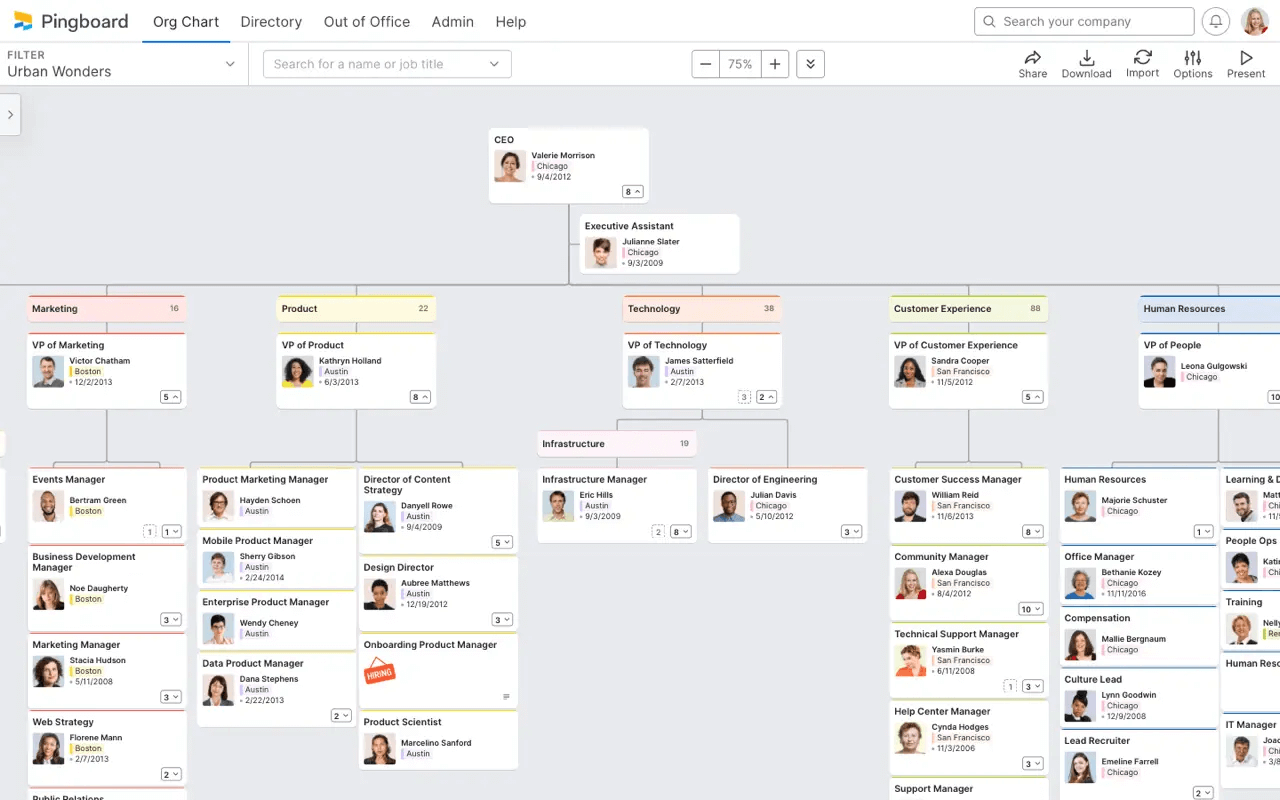Open the name or job title search dropdown
Viewport: 1280px width, 800px height.
coord(387,64)
